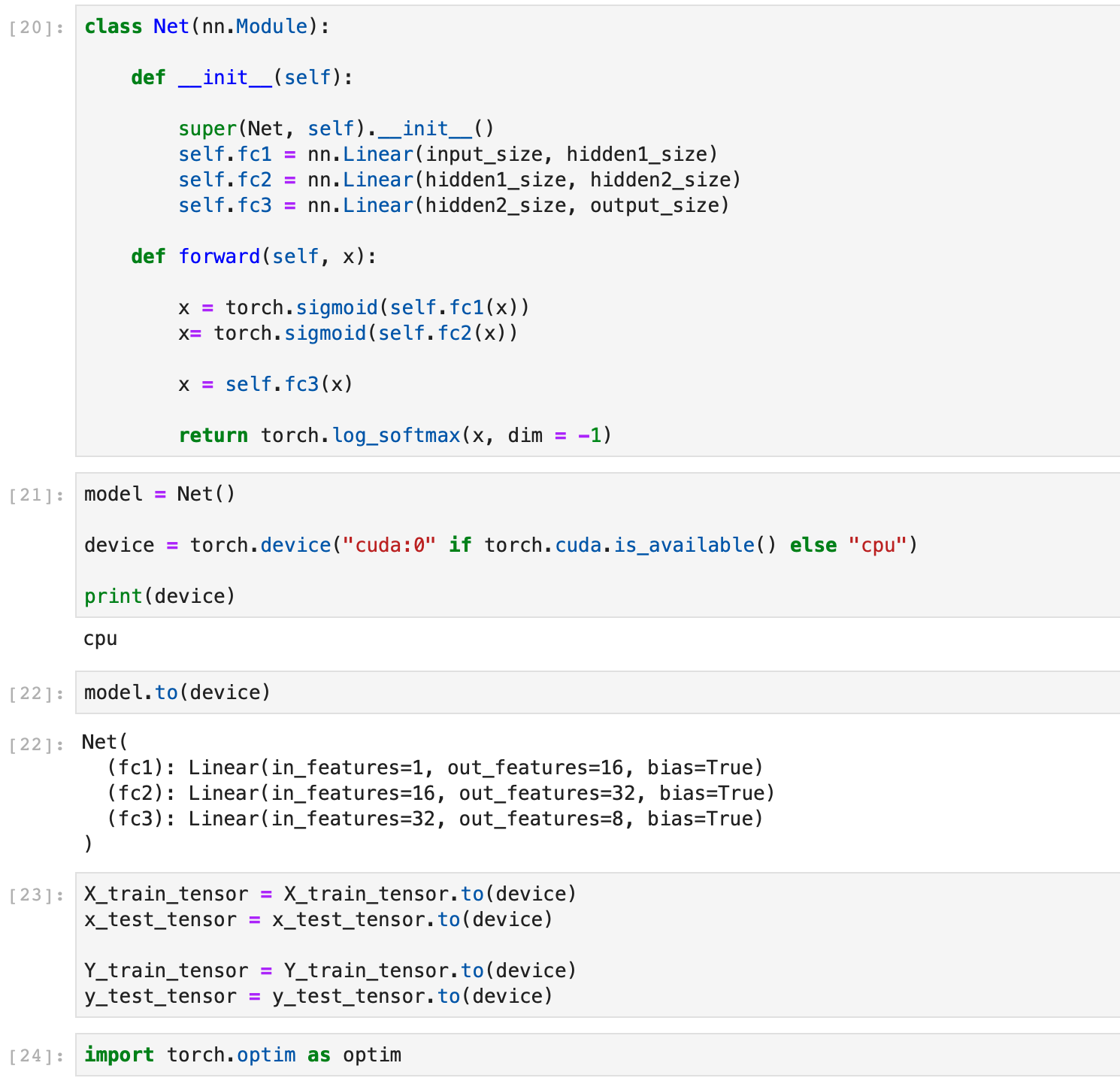This screenshot has width=1120, height=1081.
Task: Click the cell 22 output prompt
Action: (36, 745)
